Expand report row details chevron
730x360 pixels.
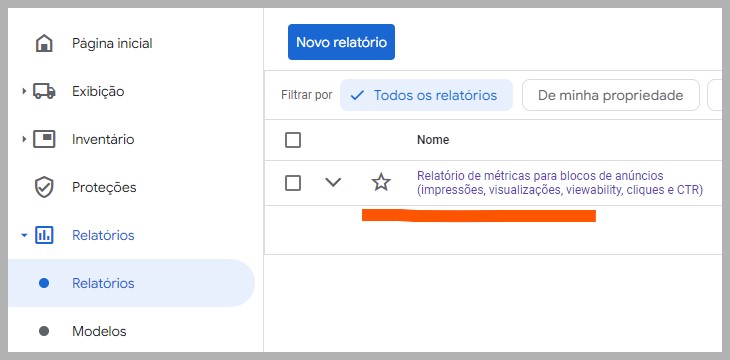coord(333,183)
